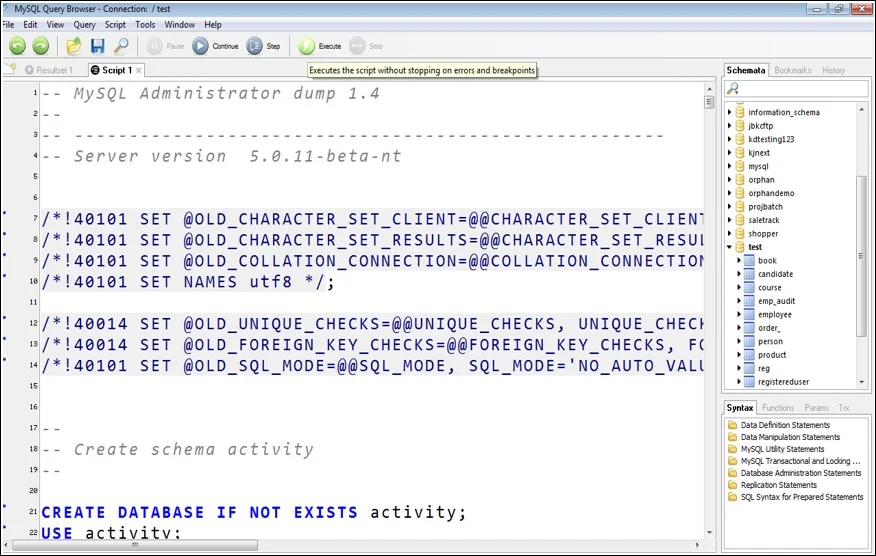876x556 pixels.
Task: Open the Help menu
Action: pyautogui.click(x=213, y=25)
